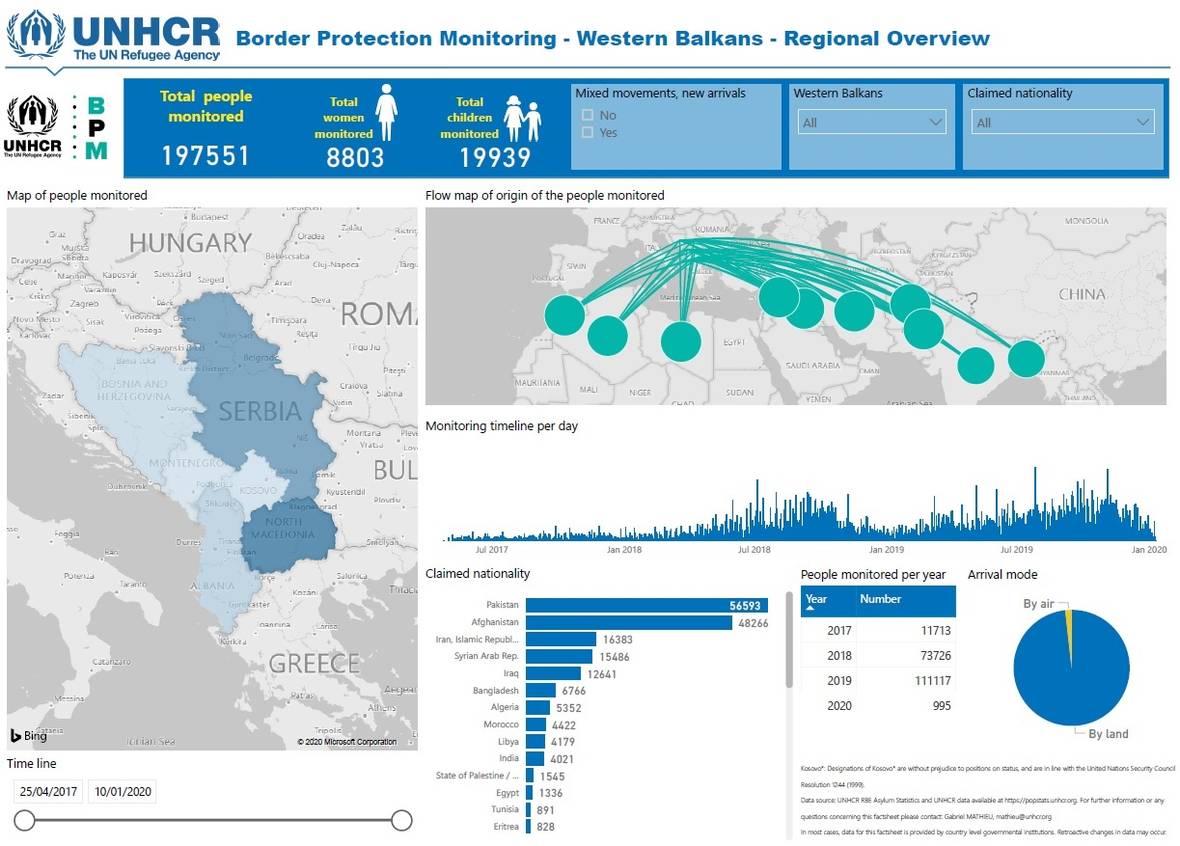1180x846 pixels.
Task: Click the Bing logo on the map
Action: [x=29, y=736]
